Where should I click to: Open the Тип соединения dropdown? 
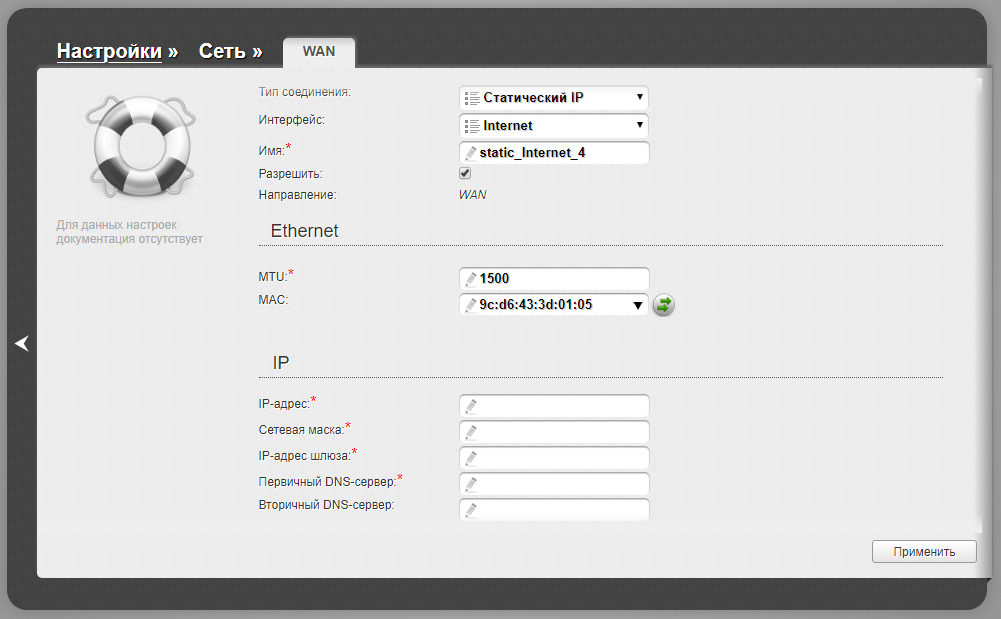[x=553, y=98]
